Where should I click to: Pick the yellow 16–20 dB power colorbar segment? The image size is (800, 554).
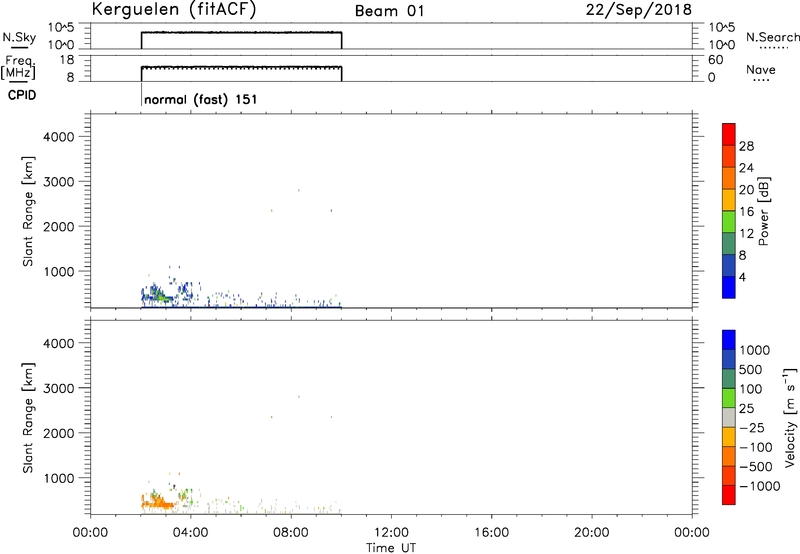(x=729, y=200)
